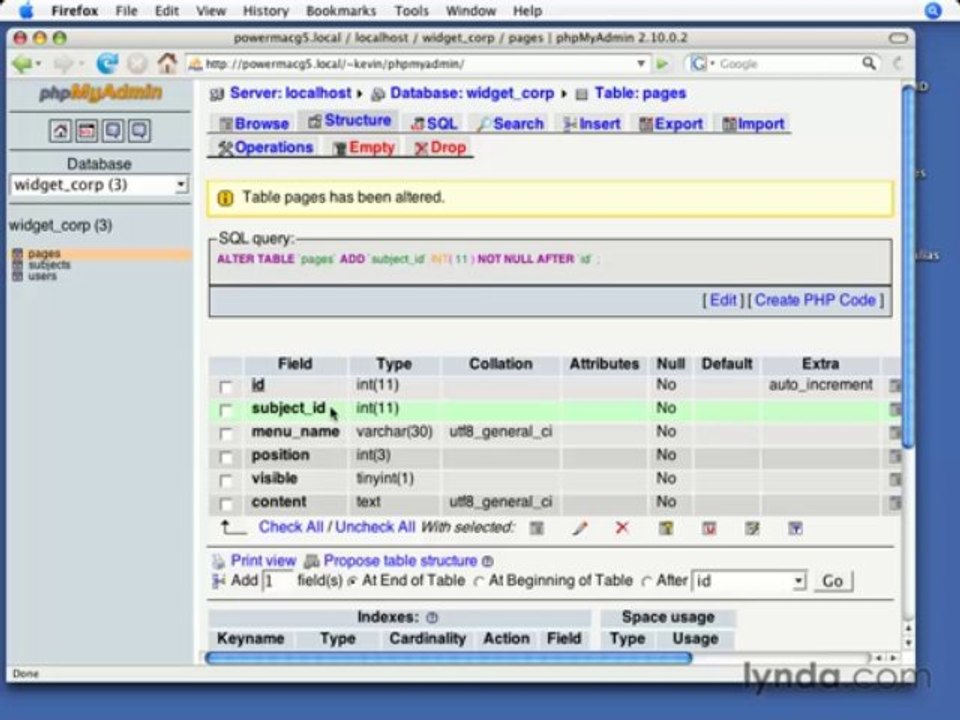Open the Operations tab
Viewport: 960px width, 720px height.
[266, 148]
